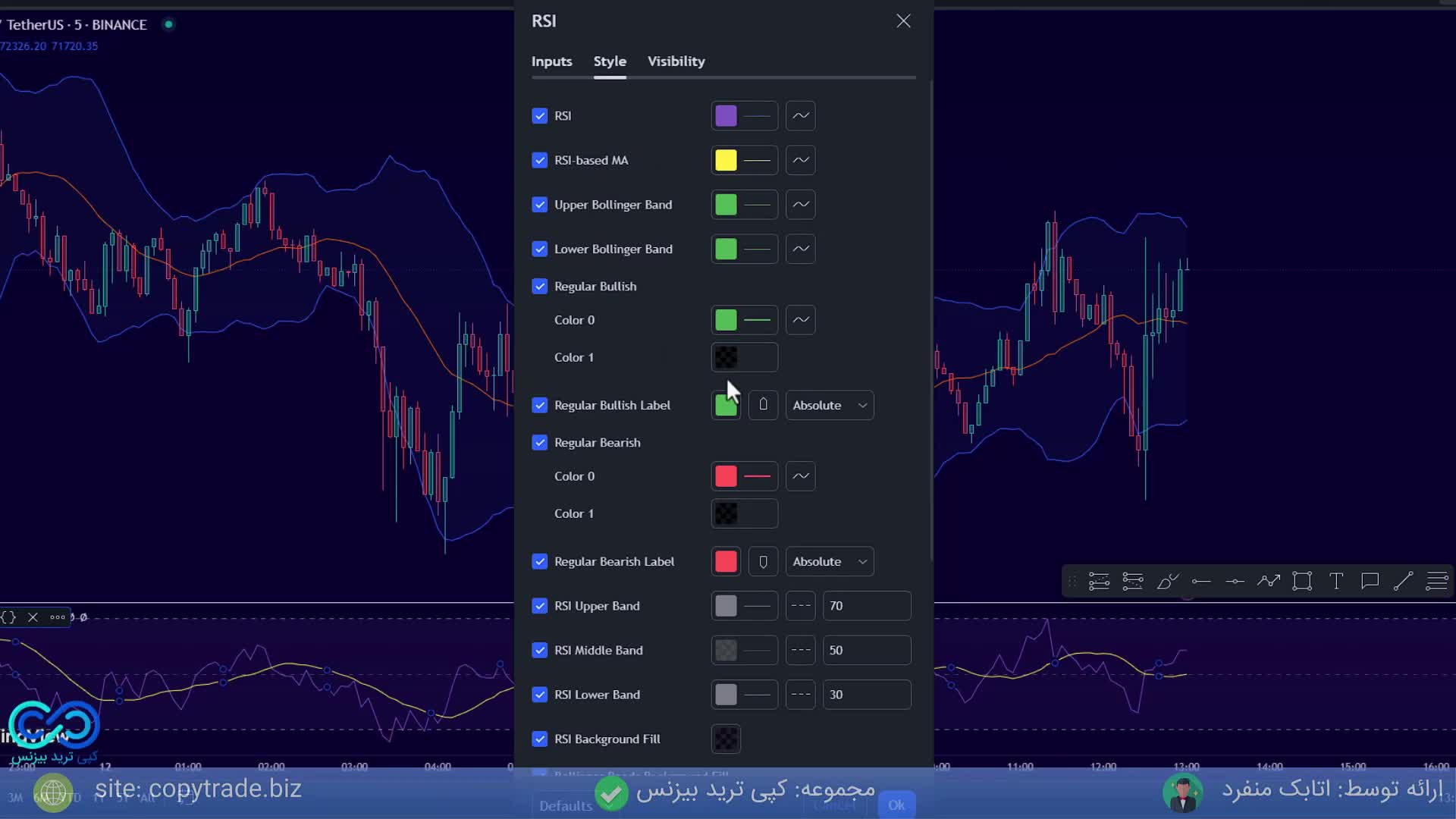
Task: Select the polyline arrow path tool
Action: 1268,582
